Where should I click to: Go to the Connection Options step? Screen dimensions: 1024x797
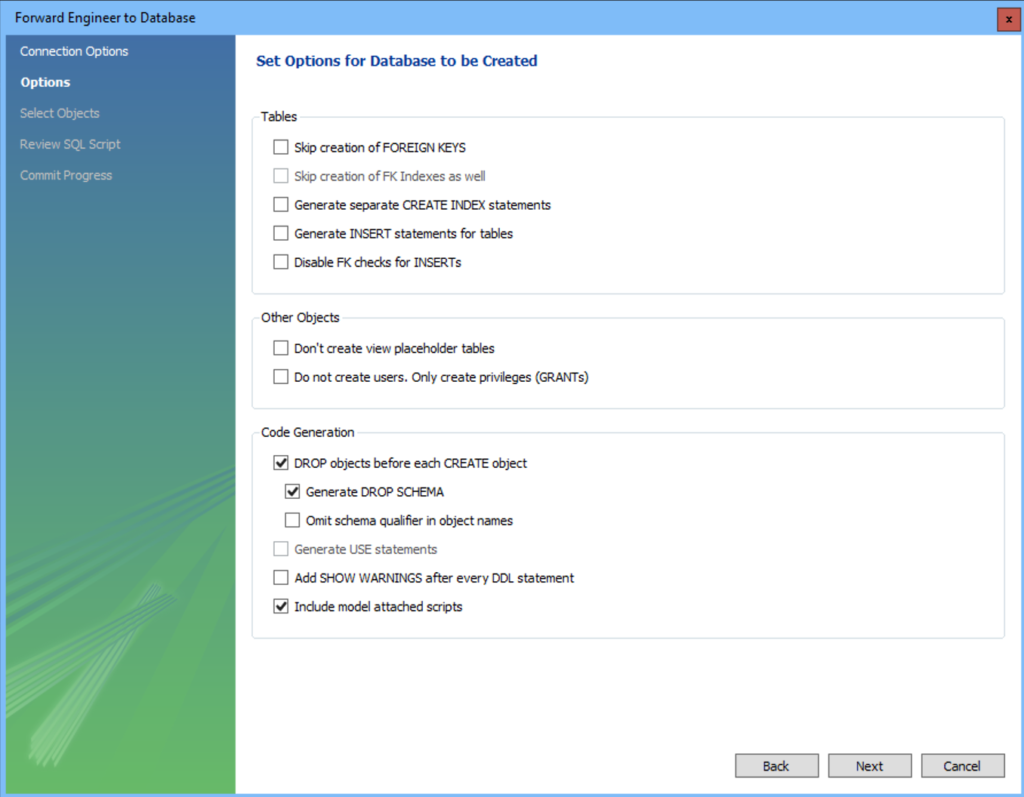click(74, 51)
